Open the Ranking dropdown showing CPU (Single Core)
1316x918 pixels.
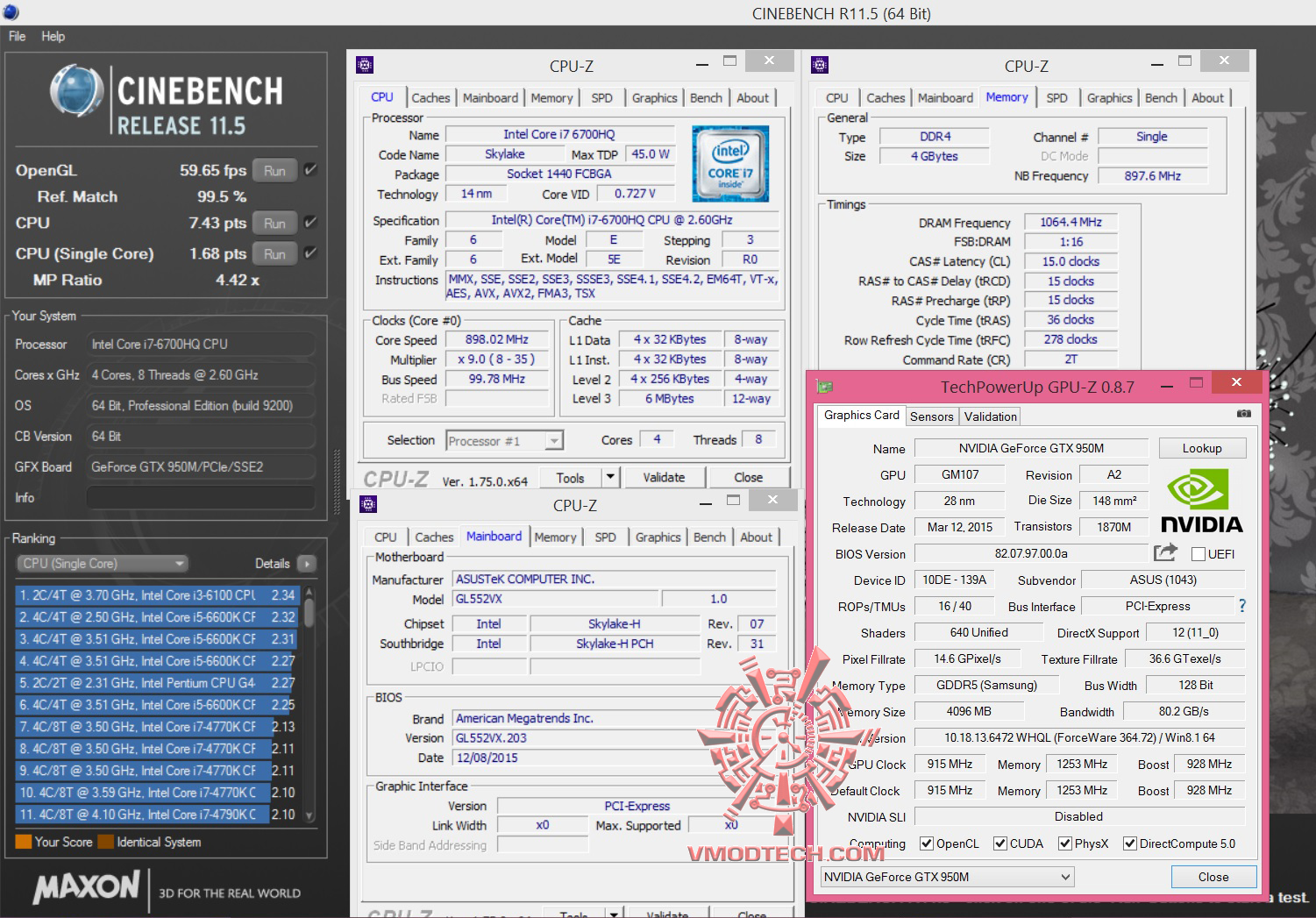pyautogui.click(x=102, y=564)
